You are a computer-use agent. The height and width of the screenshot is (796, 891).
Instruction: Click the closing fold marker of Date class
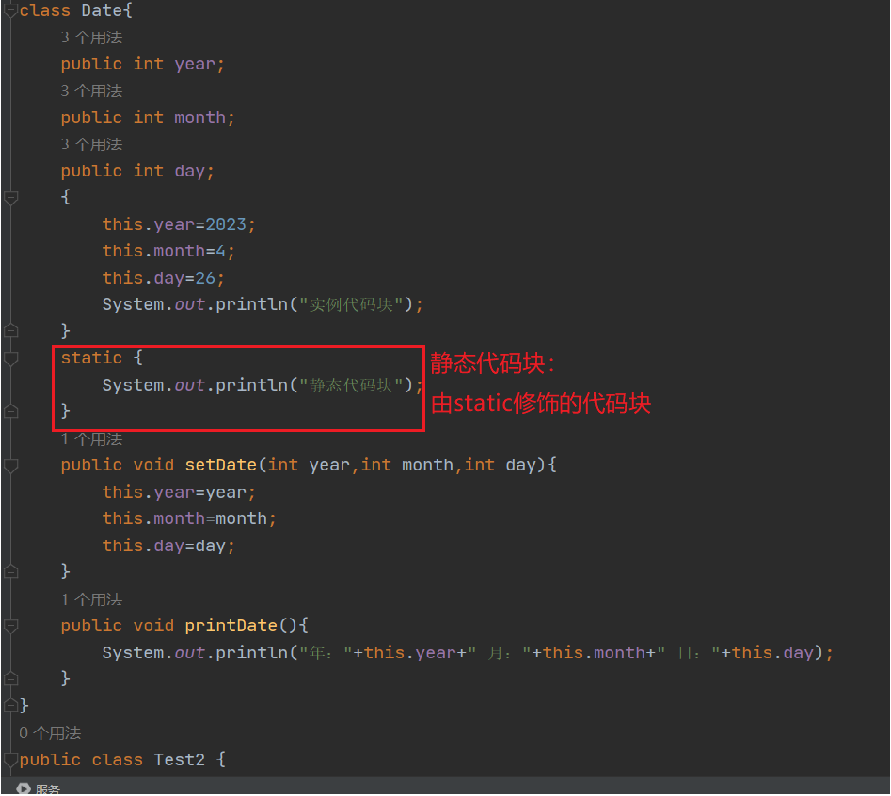pyautogui.click(x=11, y=706)
